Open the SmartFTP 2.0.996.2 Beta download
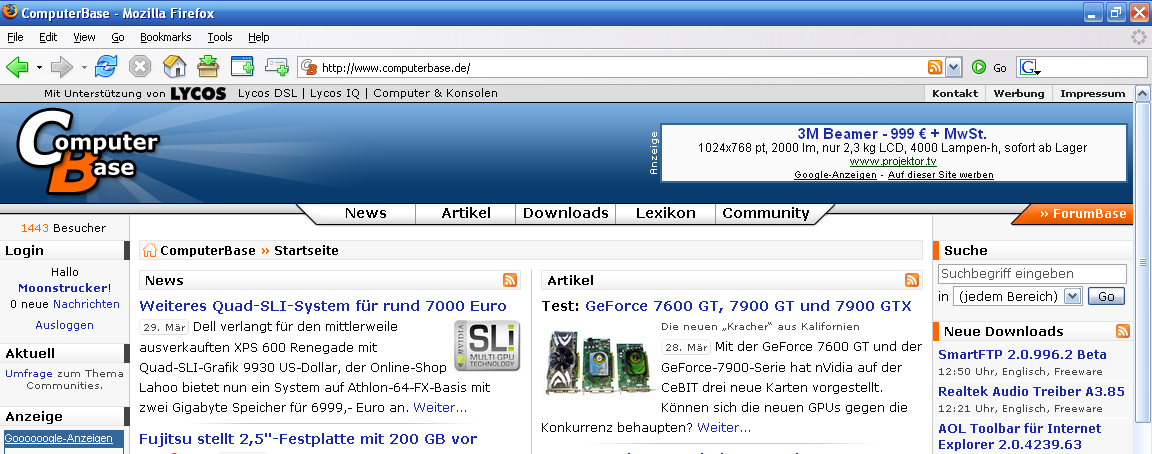This screenshot has height=454, width=1152. (1022, 354)
